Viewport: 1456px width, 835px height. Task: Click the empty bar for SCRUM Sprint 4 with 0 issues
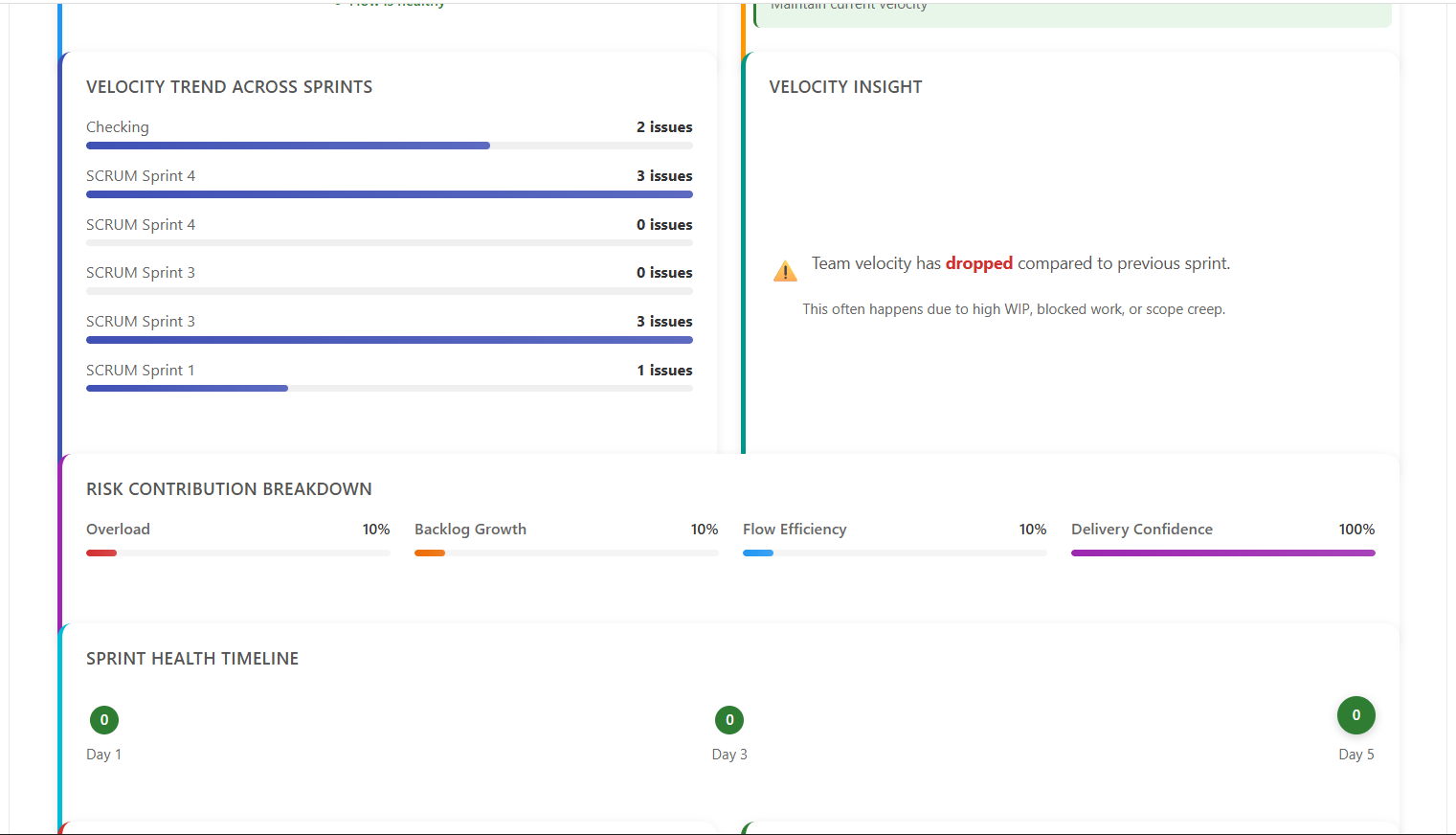point(390,243)
